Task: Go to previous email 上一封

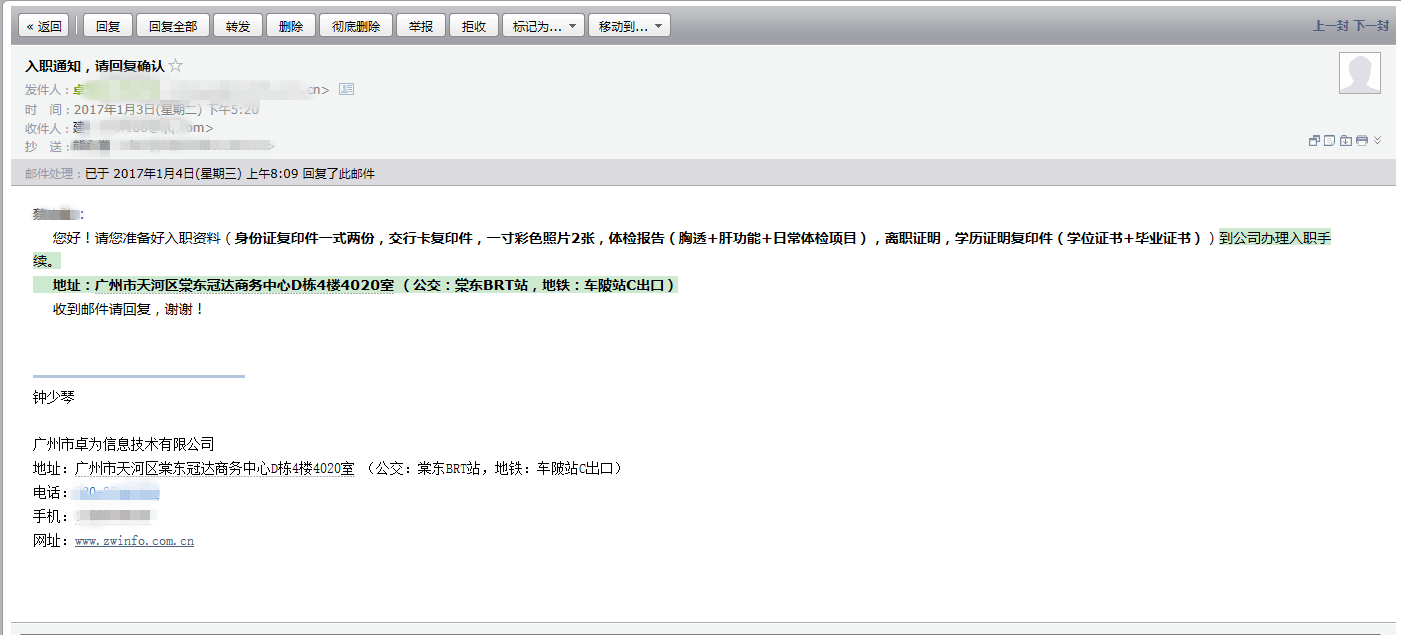Action: (1330, 26)
